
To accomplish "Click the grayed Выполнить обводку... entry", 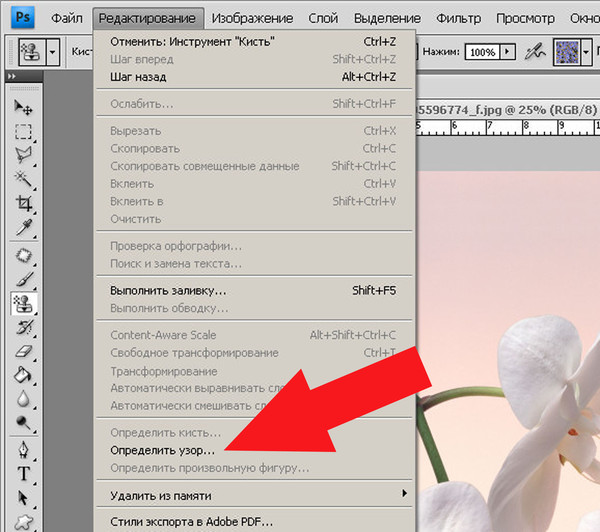I will [254, 308].
